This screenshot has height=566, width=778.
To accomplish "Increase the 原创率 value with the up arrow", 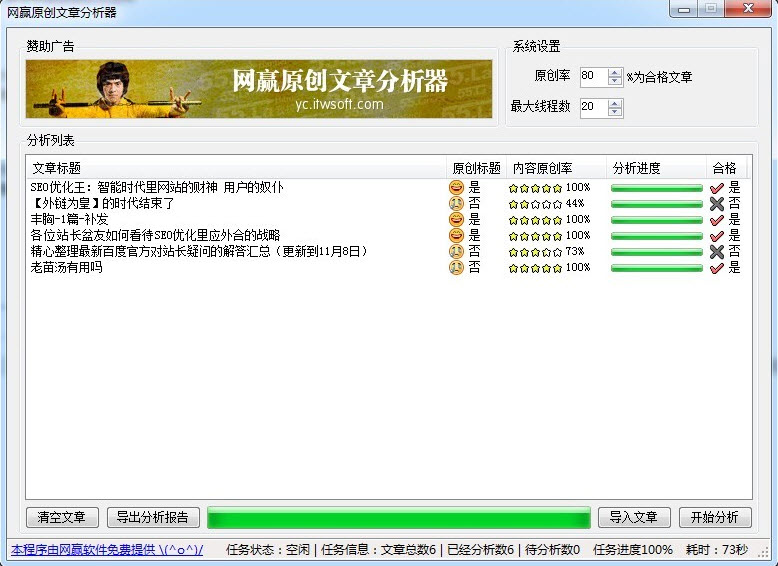I will tap(615, 72).
